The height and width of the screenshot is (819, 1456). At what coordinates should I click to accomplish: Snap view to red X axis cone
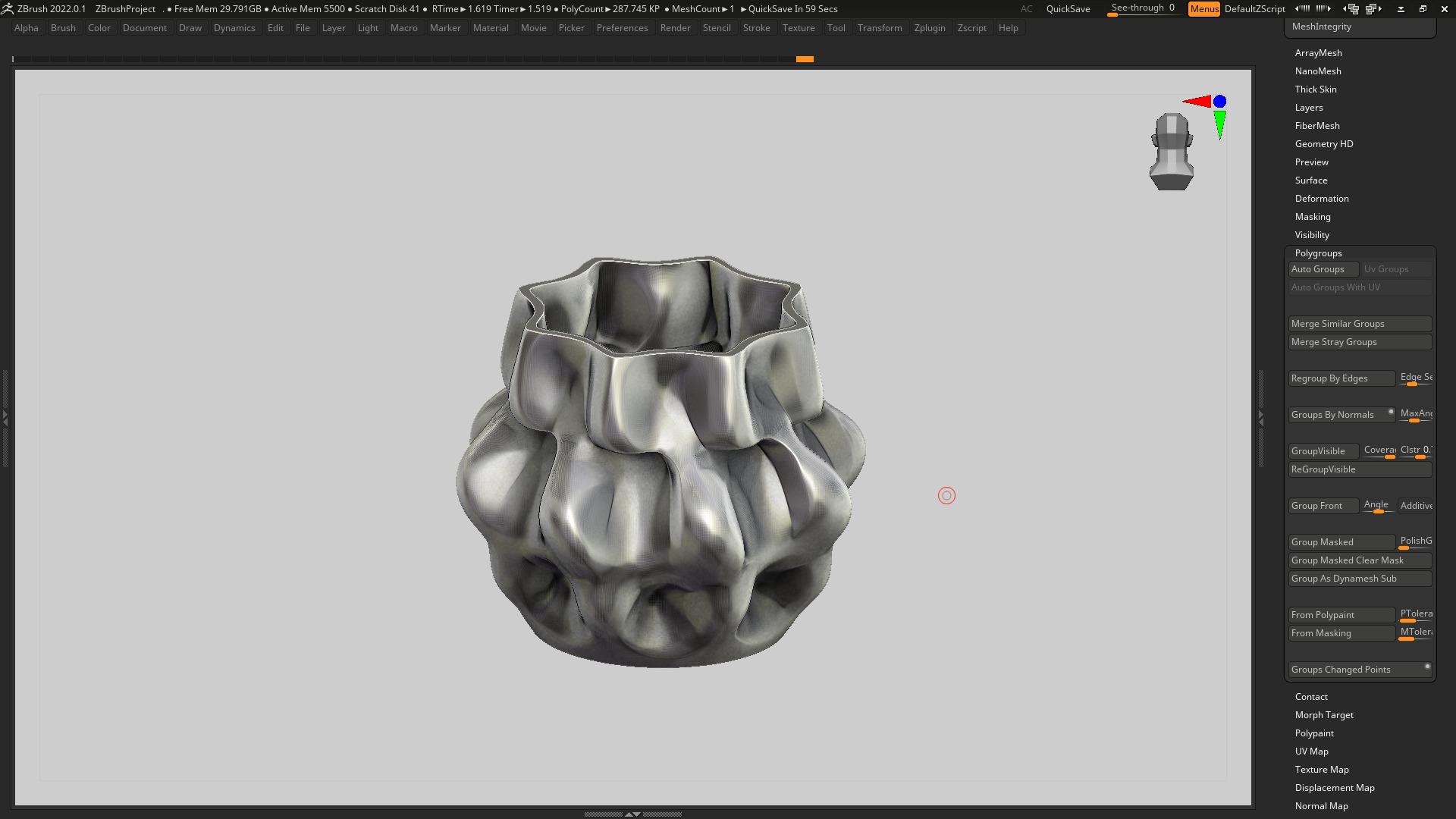tap(1197, 102)
